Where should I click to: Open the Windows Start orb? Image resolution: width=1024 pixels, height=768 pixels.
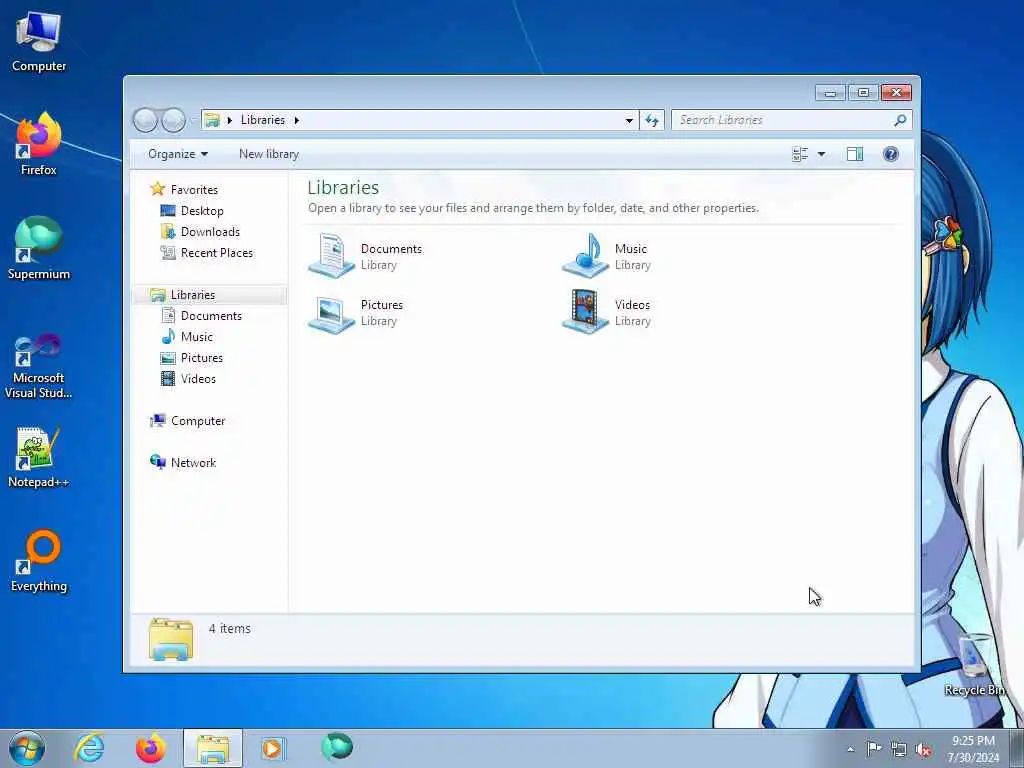coord(27,748)
